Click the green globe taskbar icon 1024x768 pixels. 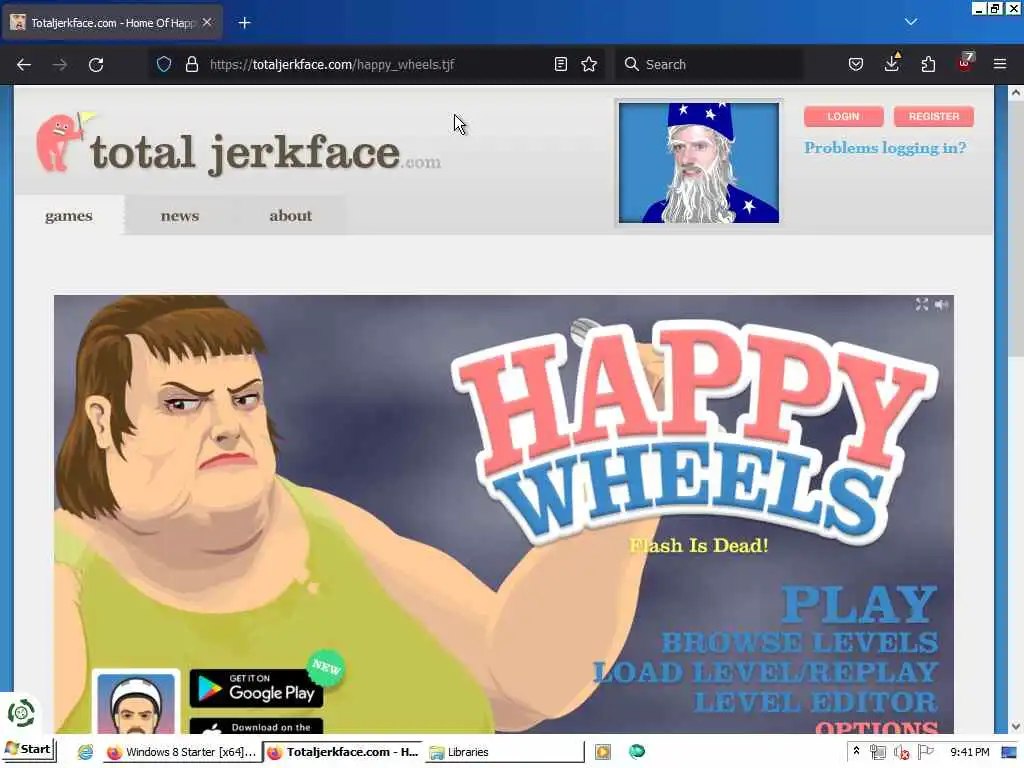(x=637, y=752)
